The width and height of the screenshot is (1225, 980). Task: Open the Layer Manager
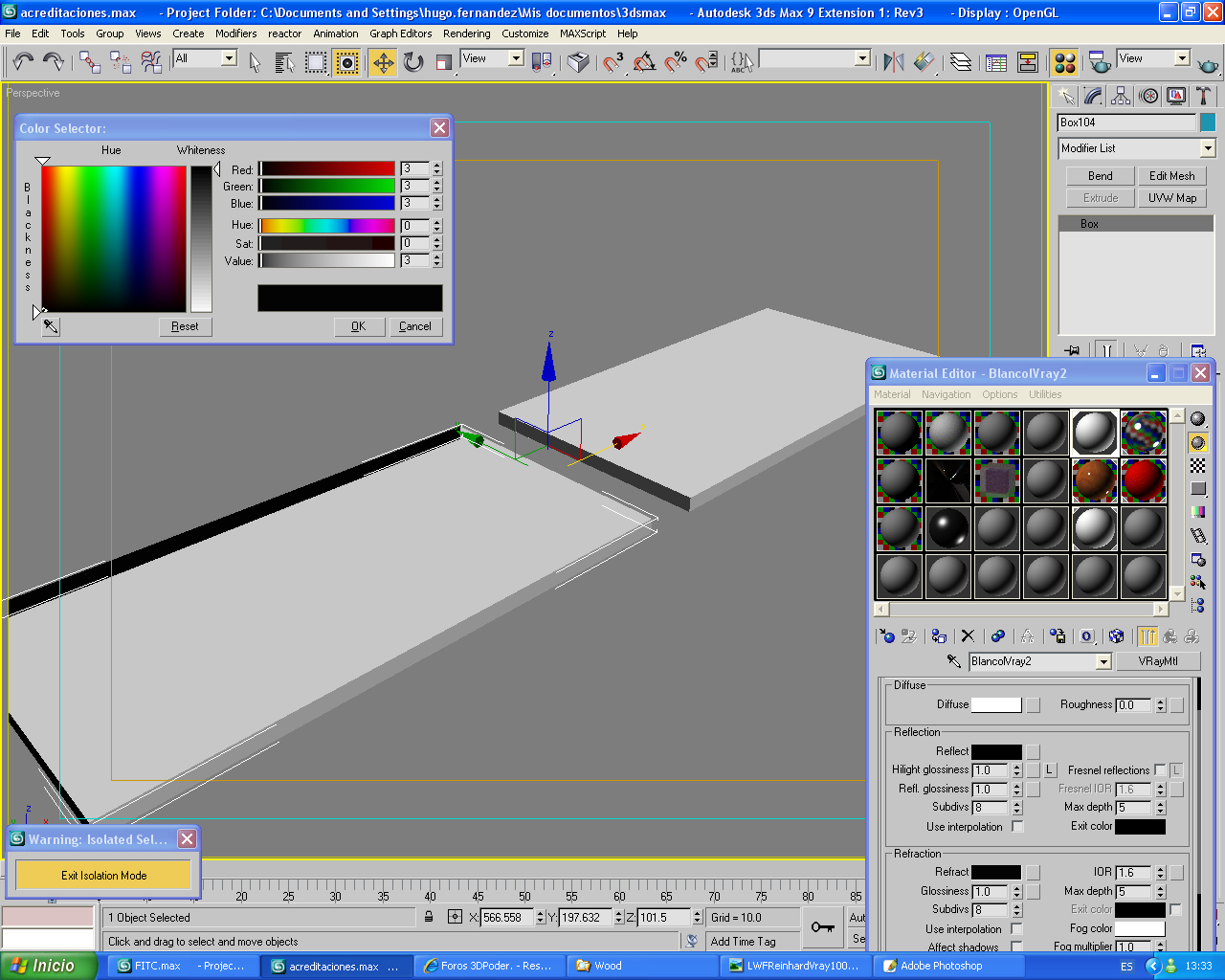point(961,62)
